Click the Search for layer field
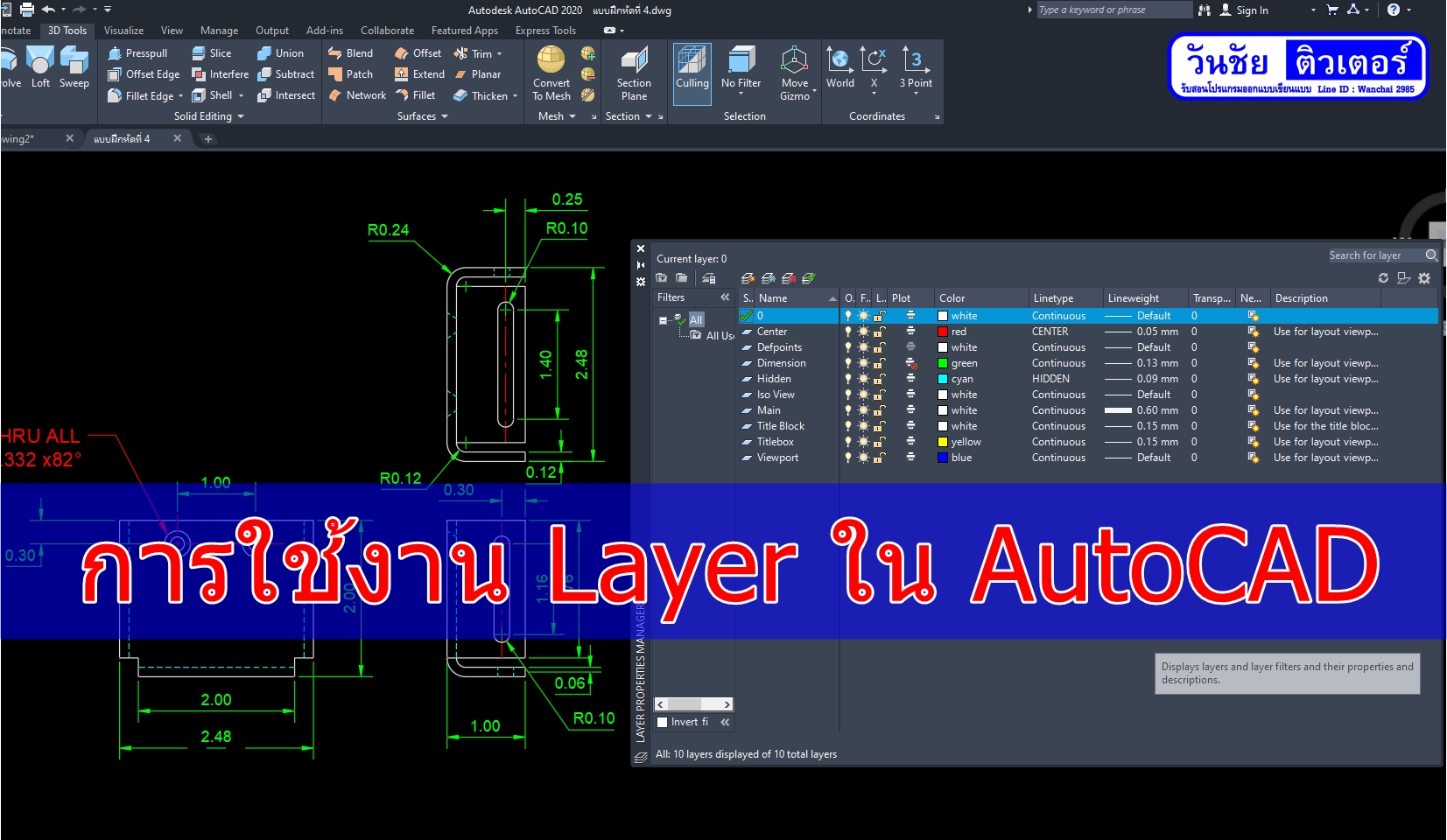 1376,255
